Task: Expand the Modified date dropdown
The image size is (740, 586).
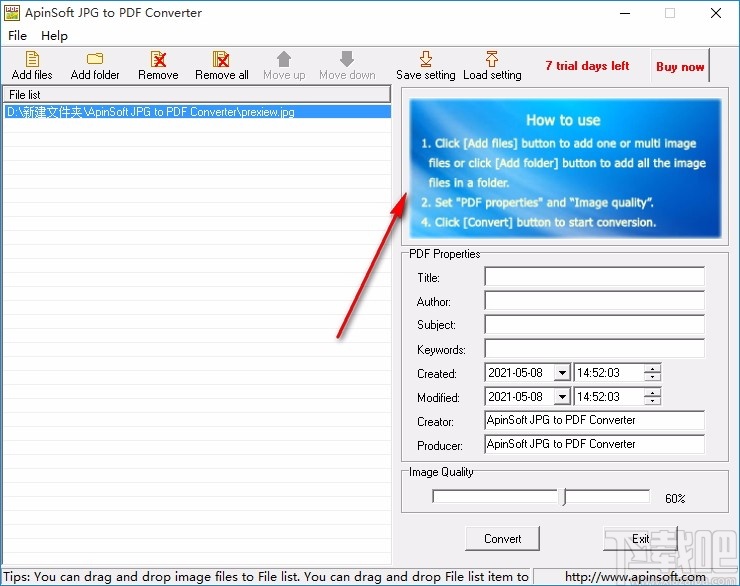Action: coord(562,397)
